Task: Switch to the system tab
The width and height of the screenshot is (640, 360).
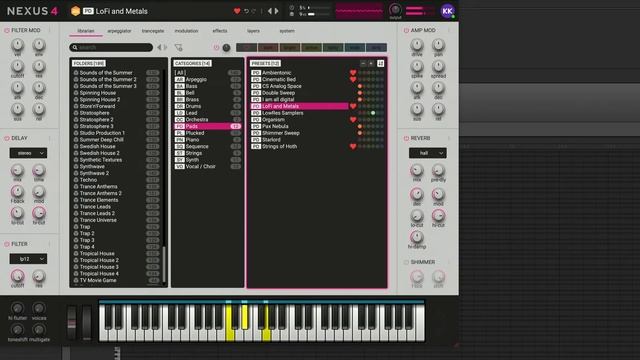Action: [x=287, y=31]
